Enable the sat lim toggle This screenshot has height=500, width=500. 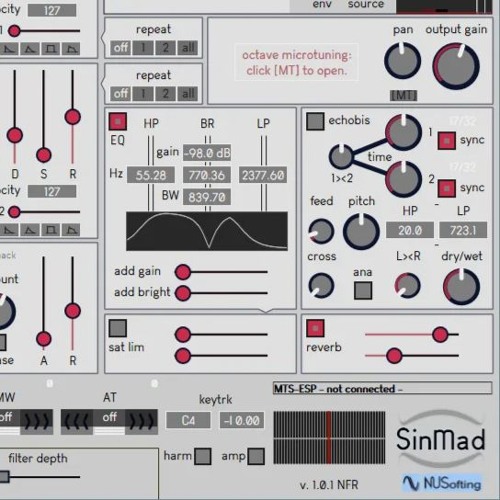[x=118, y=328]
